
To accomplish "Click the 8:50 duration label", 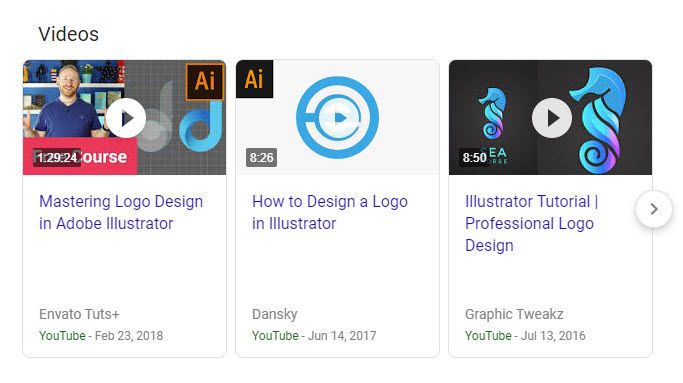I will point(474,157).
